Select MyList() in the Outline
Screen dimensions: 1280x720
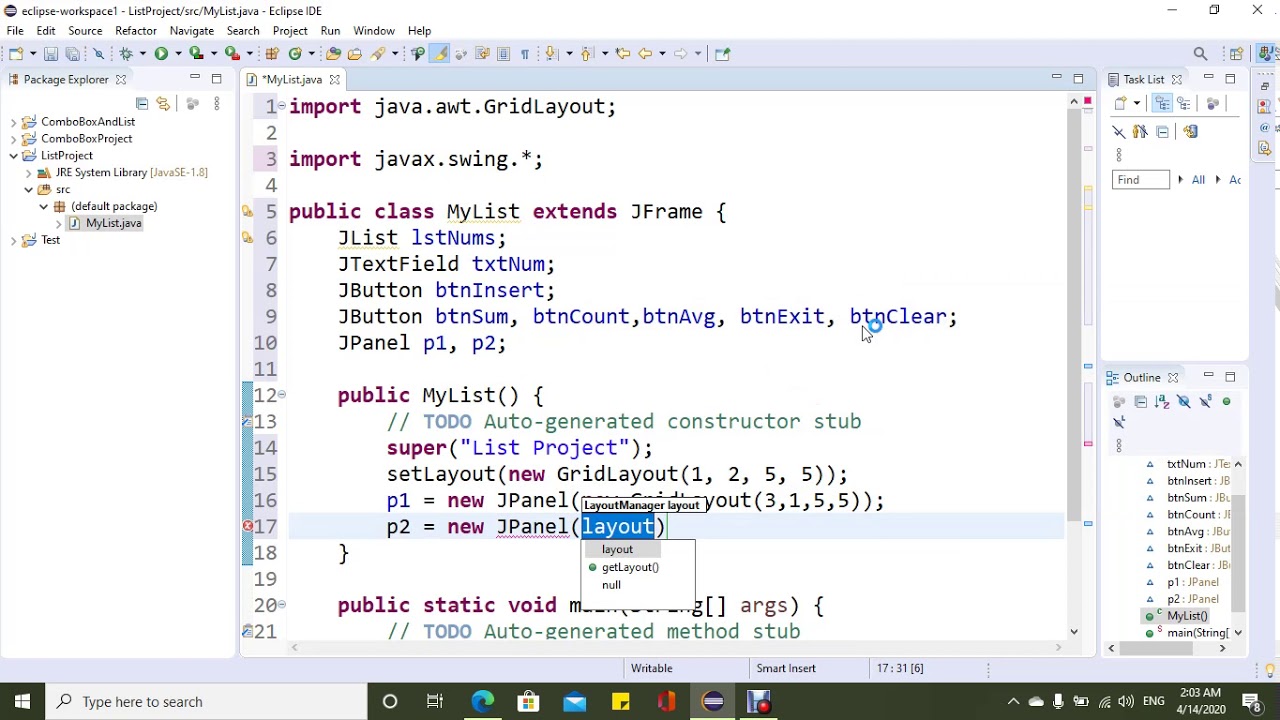coord(1188,616)
